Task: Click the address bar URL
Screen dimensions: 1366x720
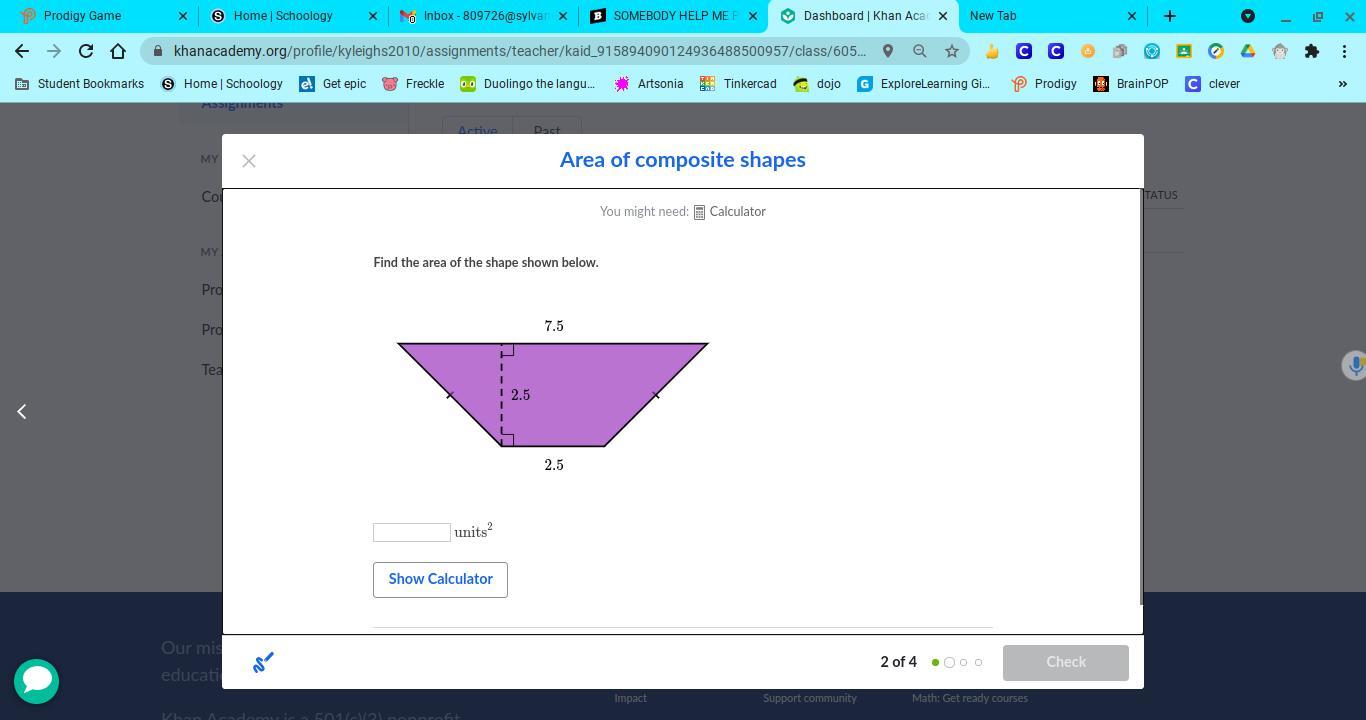Action: pos(520,51)
